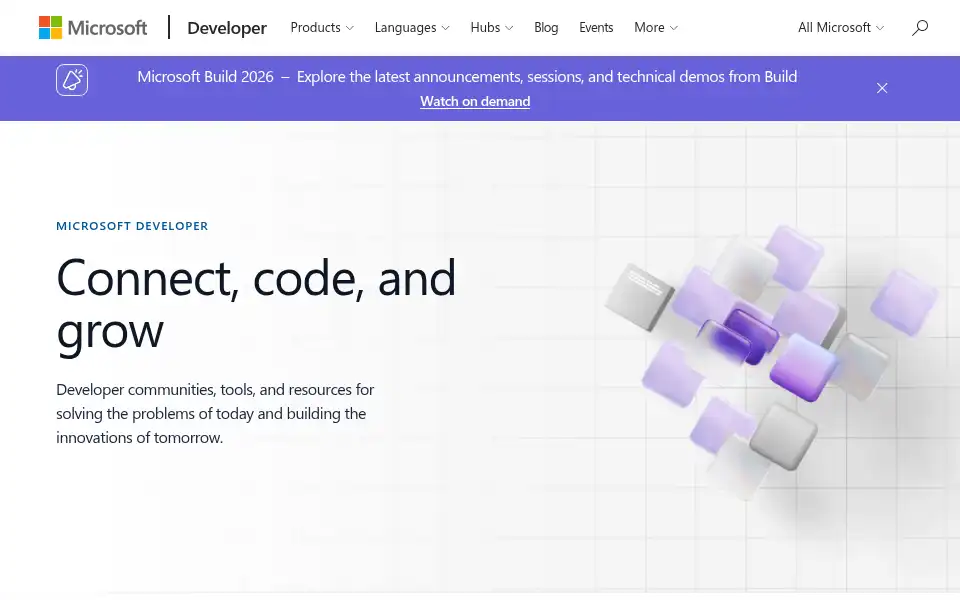
Task: Click the MICROSOFT DEVELOPER label
Action: 132,226
